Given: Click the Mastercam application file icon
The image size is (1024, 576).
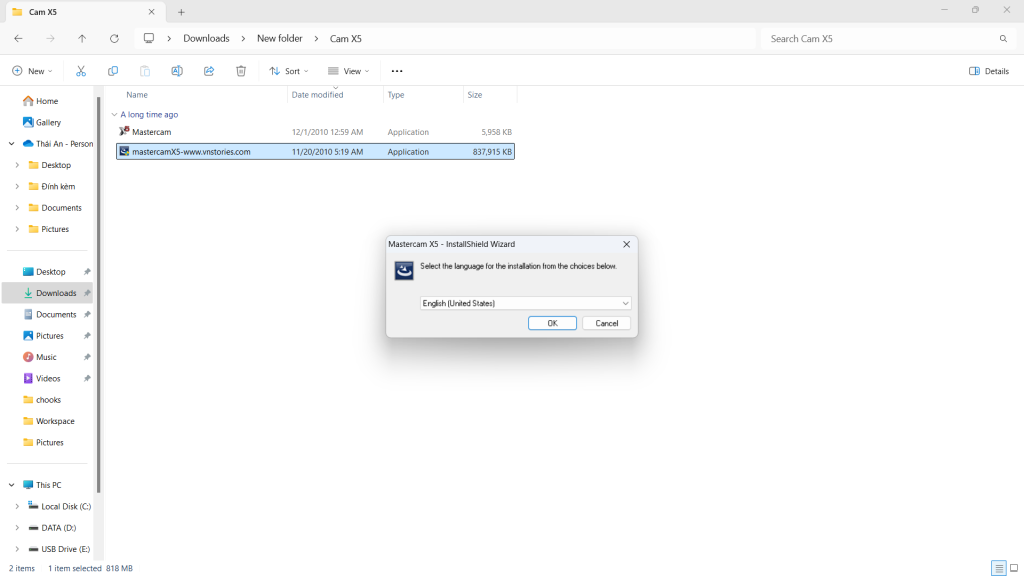Looking at the screenshot, I should point(124,131).
